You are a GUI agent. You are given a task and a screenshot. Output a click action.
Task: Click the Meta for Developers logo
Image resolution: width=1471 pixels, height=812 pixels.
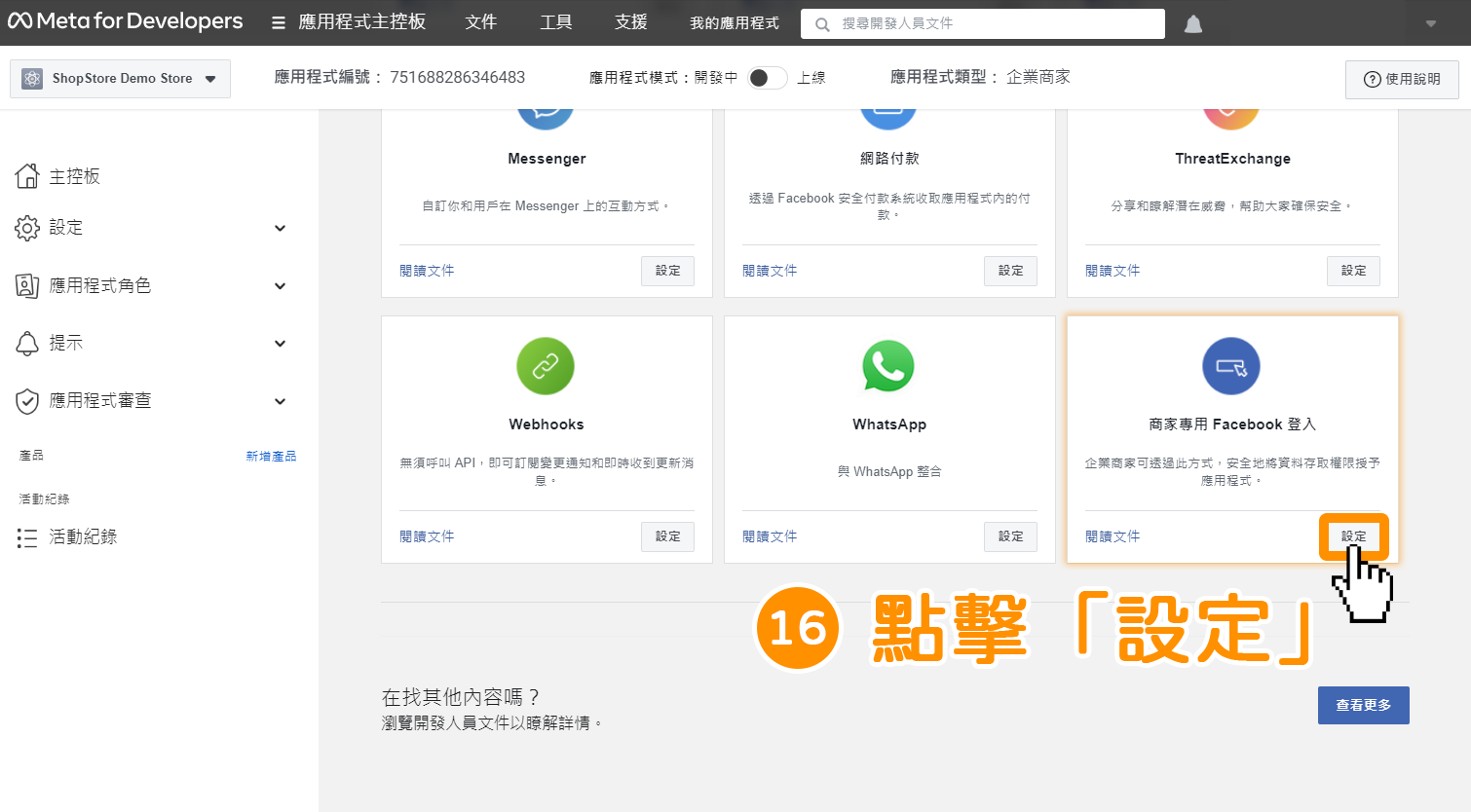coord(125,21)
